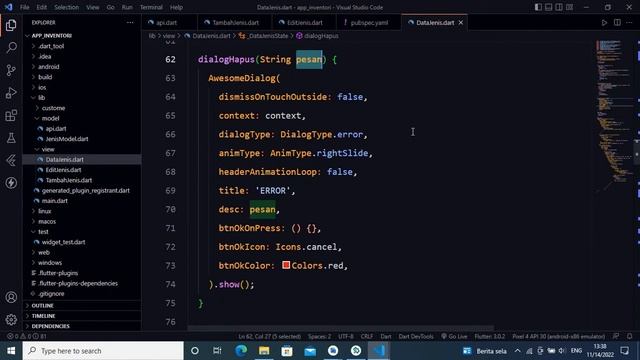Open Customize Layout icon
The height and width of the screenshot is (360, 640).
coord(569,7)
